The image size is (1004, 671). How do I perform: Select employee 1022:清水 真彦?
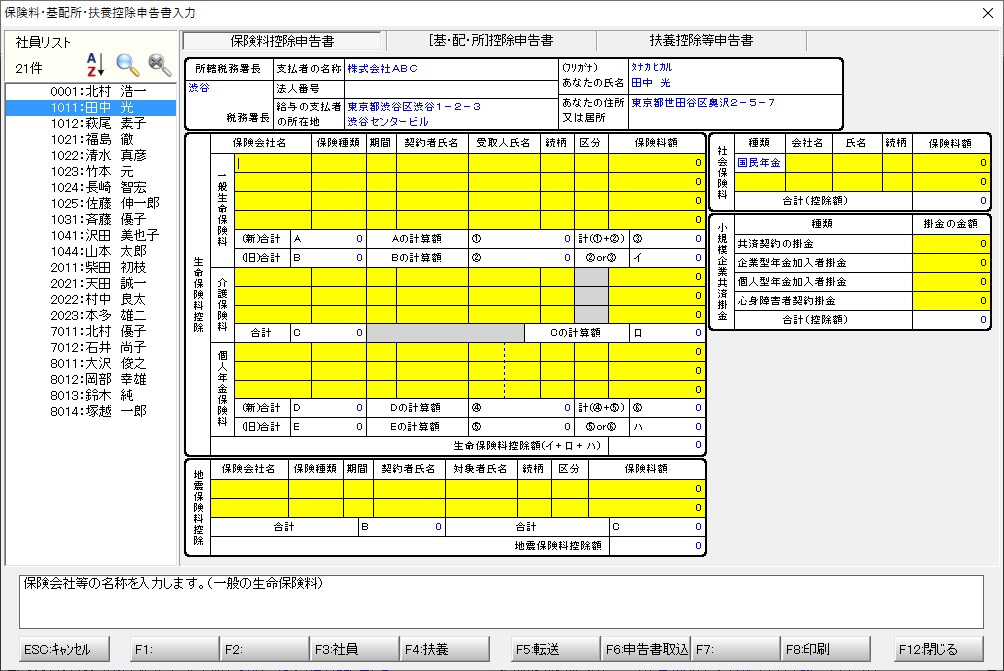(91, 156)
